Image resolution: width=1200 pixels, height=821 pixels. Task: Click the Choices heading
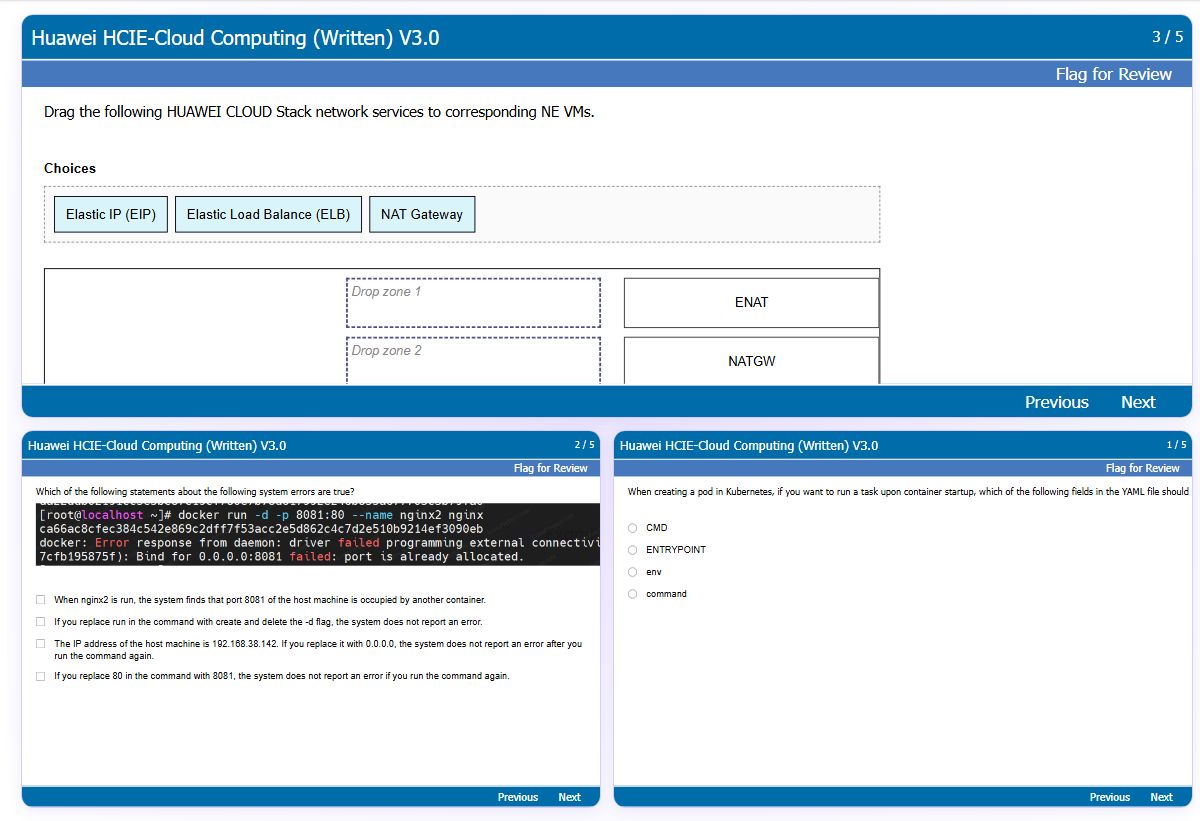[x=70, y=168]
